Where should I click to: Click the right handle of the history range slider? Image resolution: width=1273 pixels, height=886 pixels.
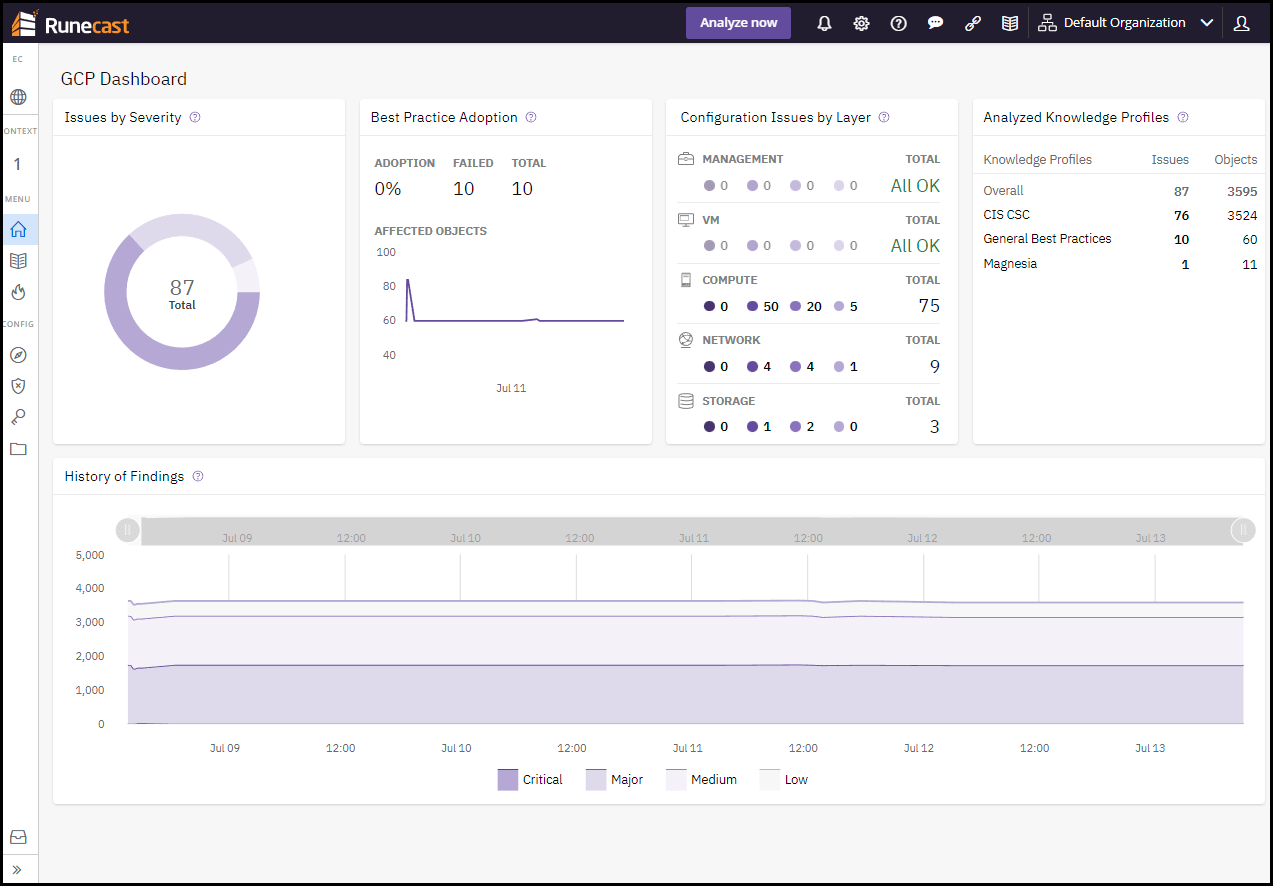coord(1243,530)
